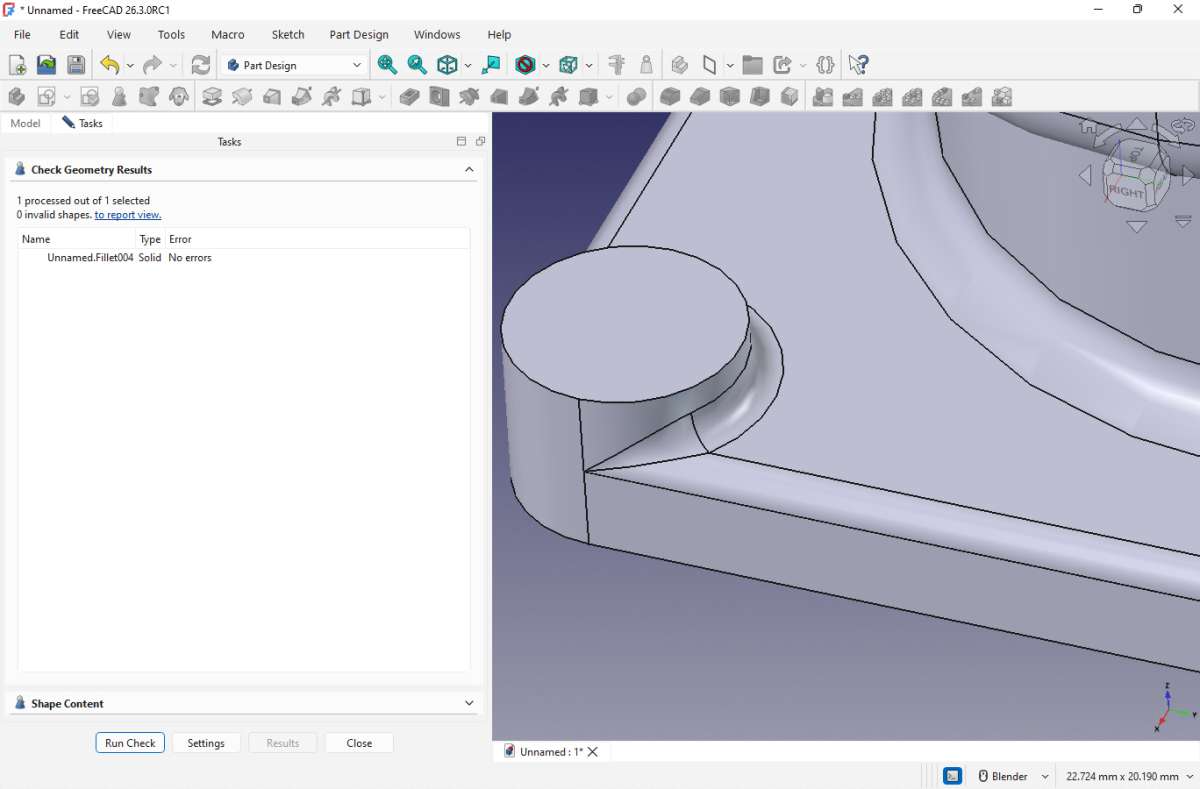This screenshot has width=1200, height=789.
Task: Click the Refresh recompute icon
Action: tap(201, 65)
